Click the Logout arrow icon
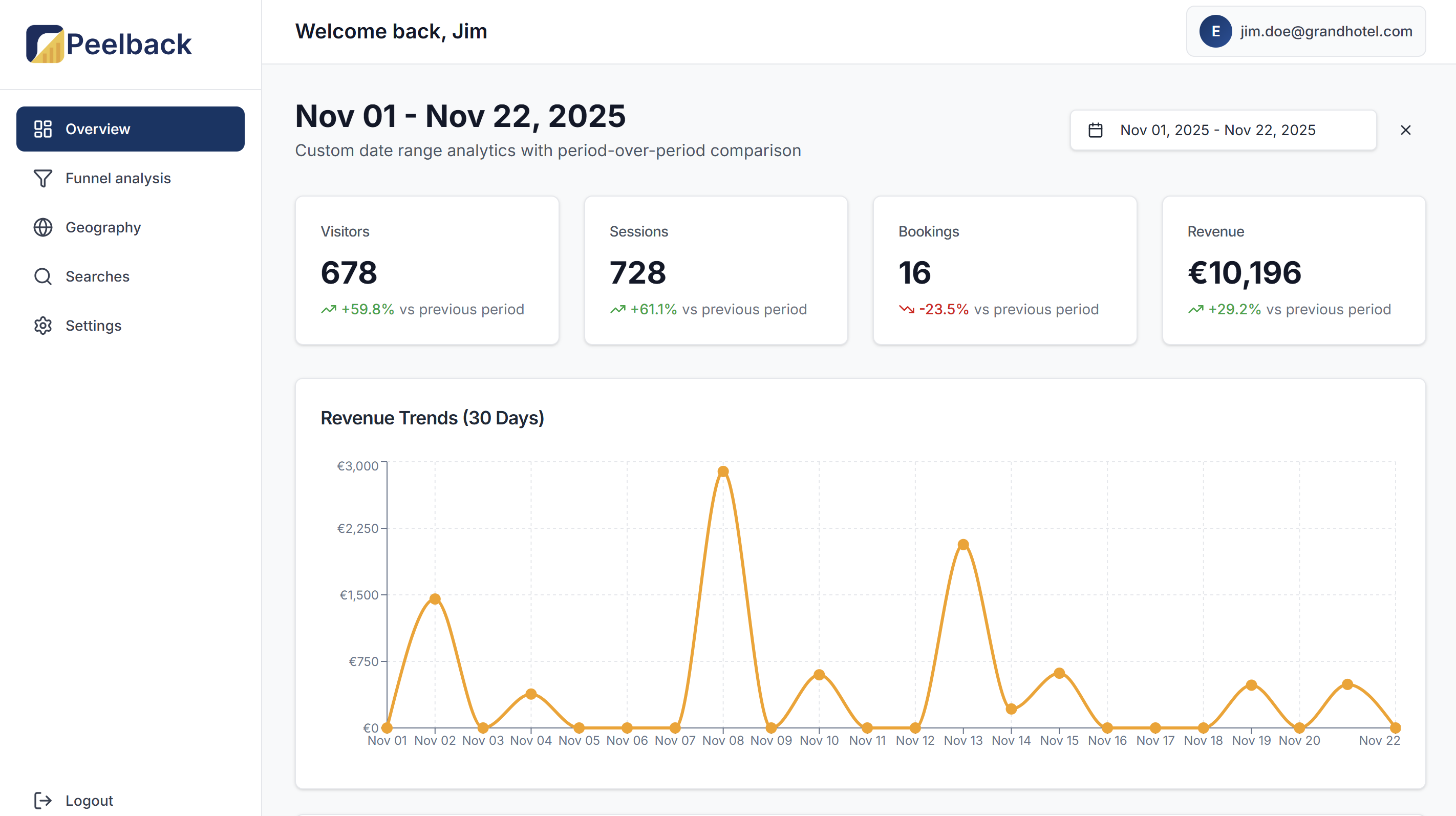 click(x=42, y=800)
